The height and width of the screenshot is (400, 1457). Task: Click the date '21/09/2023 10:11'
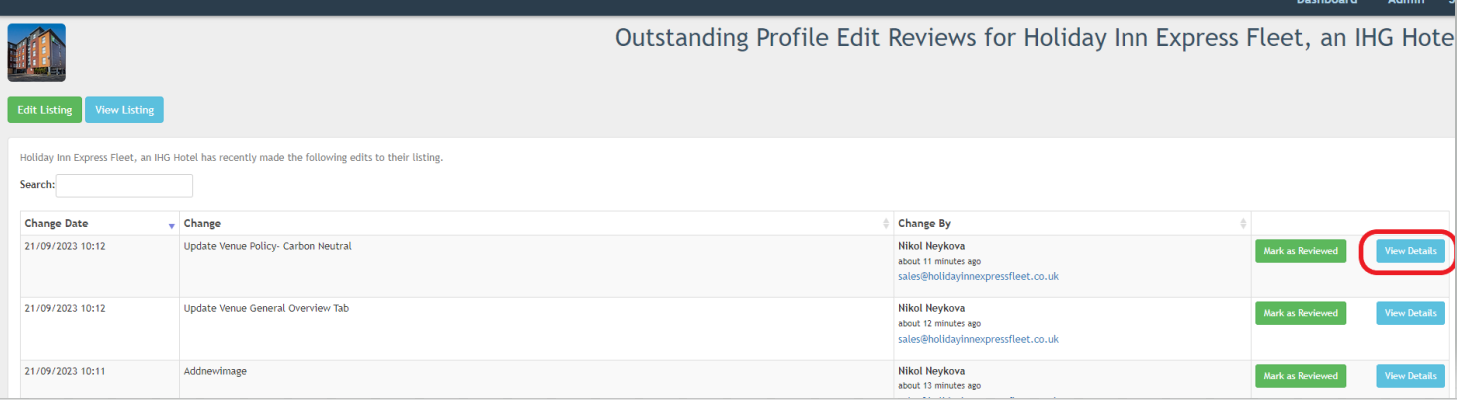click(x=65, y=371)
